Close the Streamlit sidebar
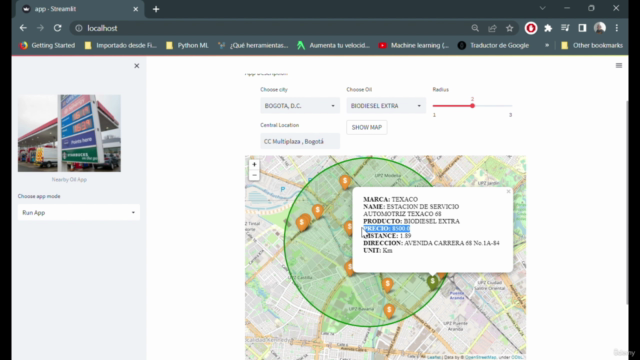Screen dimensions: 640x360 137,66
